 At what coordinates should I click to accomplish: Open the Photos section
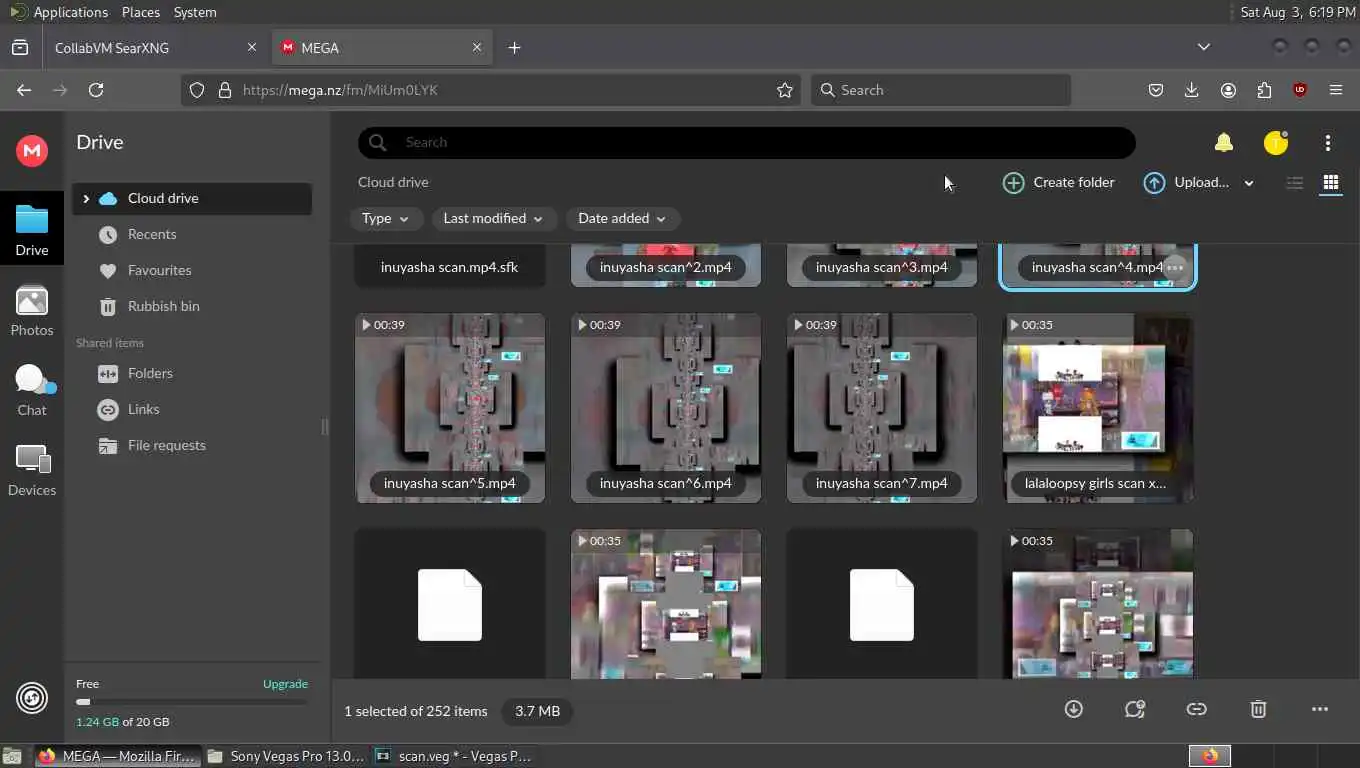32,311
